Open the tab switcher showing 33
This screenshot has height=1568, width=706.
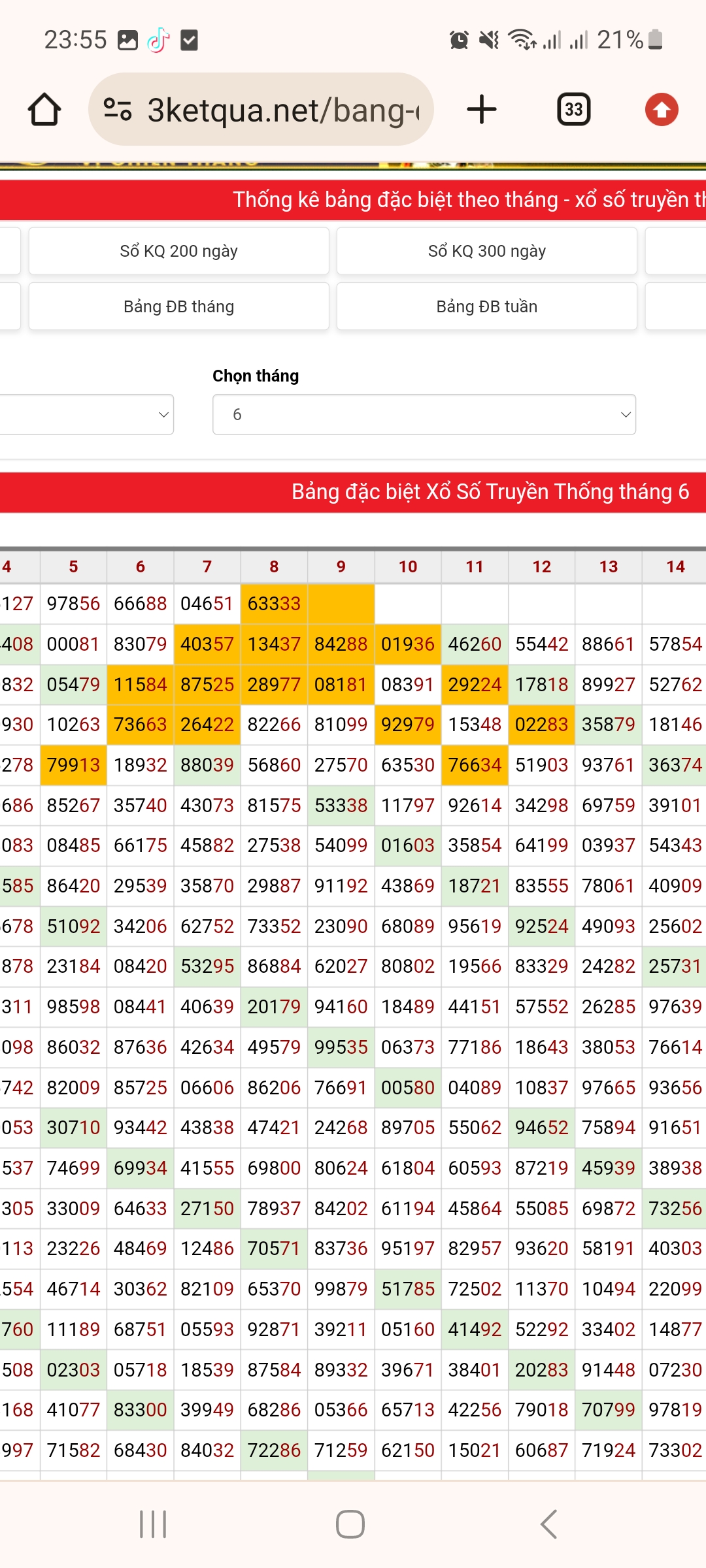(x=574, y=110)
